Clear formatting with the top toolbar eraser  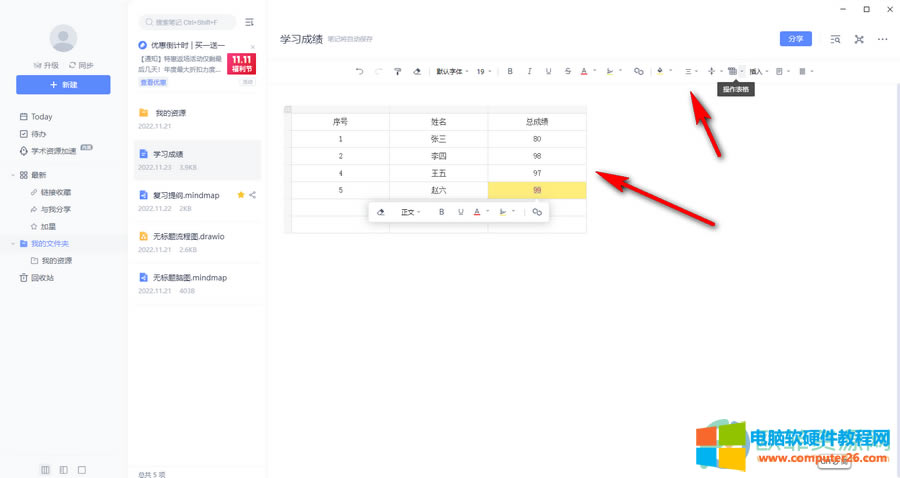pyautogui.click(x=417, y=71)
